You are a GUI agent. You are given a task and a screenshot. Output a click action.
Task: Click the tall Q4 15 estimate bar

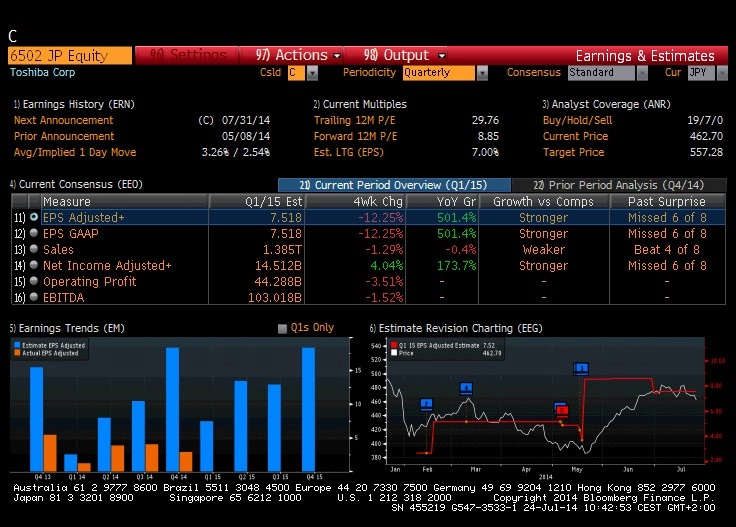308,409
